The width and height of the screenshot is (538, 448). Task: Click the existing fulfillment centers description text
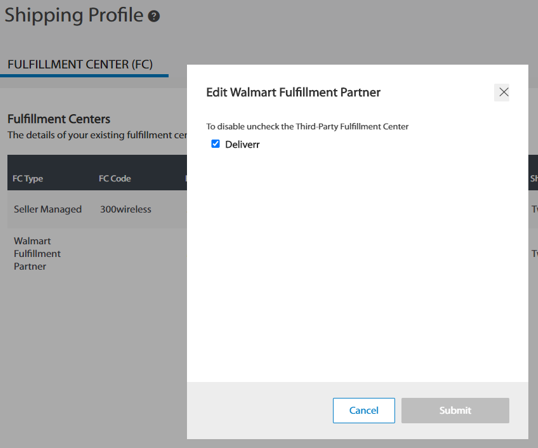[97, 135]
